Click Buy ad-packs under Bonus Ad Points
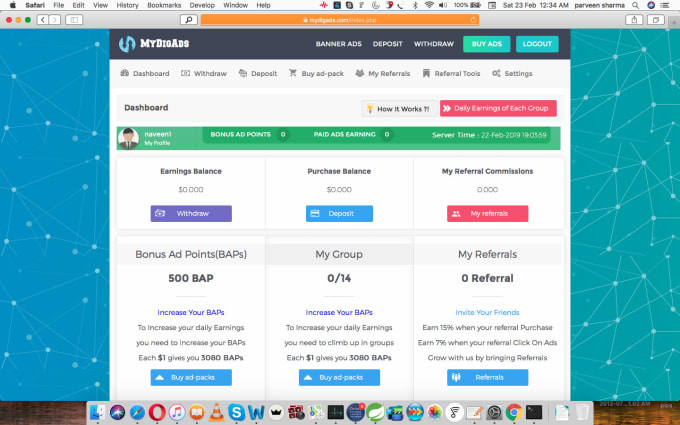Viewport: 680px width, 425px height. [x=191, y=377]
